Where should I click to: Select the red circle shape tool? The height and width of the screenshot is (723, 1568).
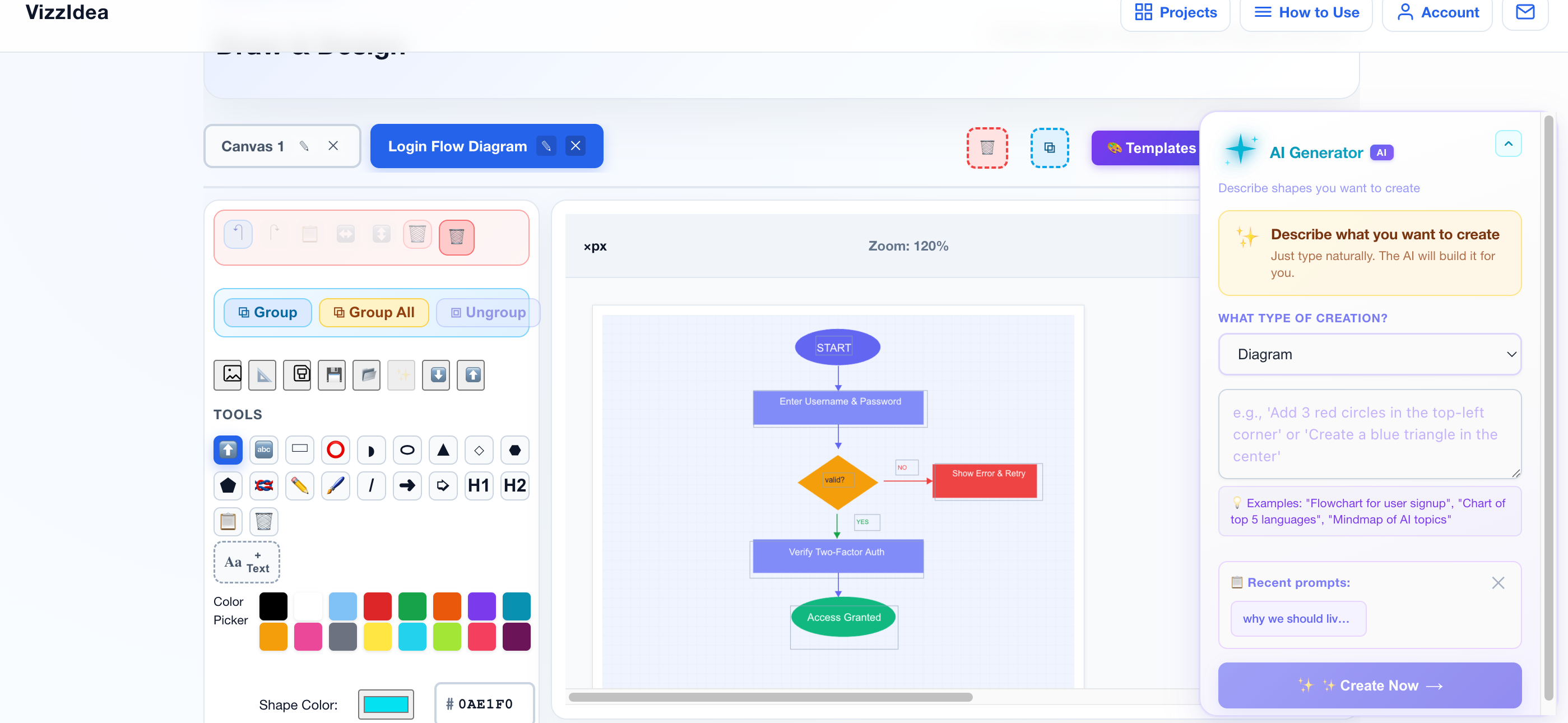[x=335, y=449]
